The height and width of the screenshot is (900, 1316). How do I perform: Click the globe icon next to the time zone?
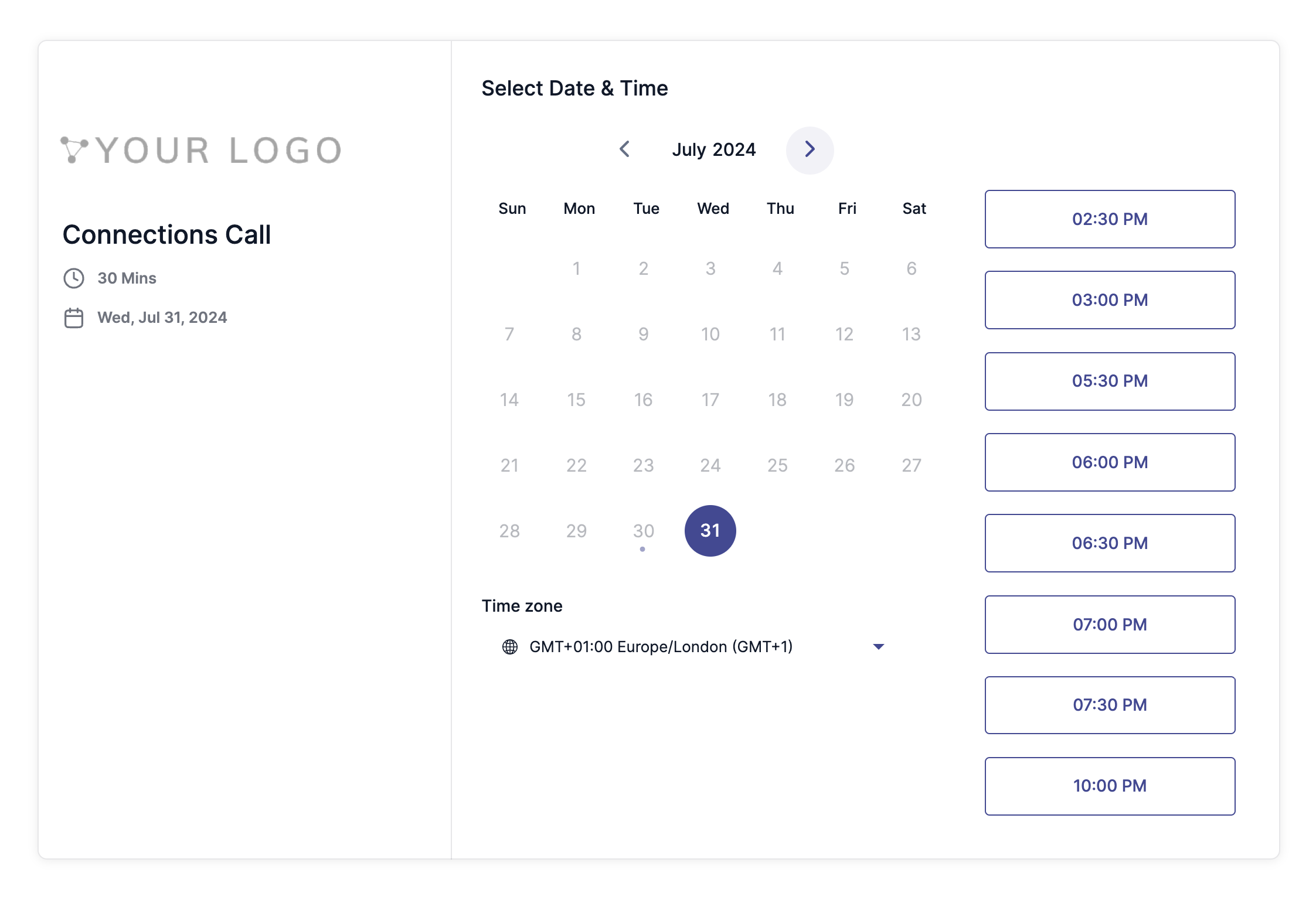click(509, 646)
